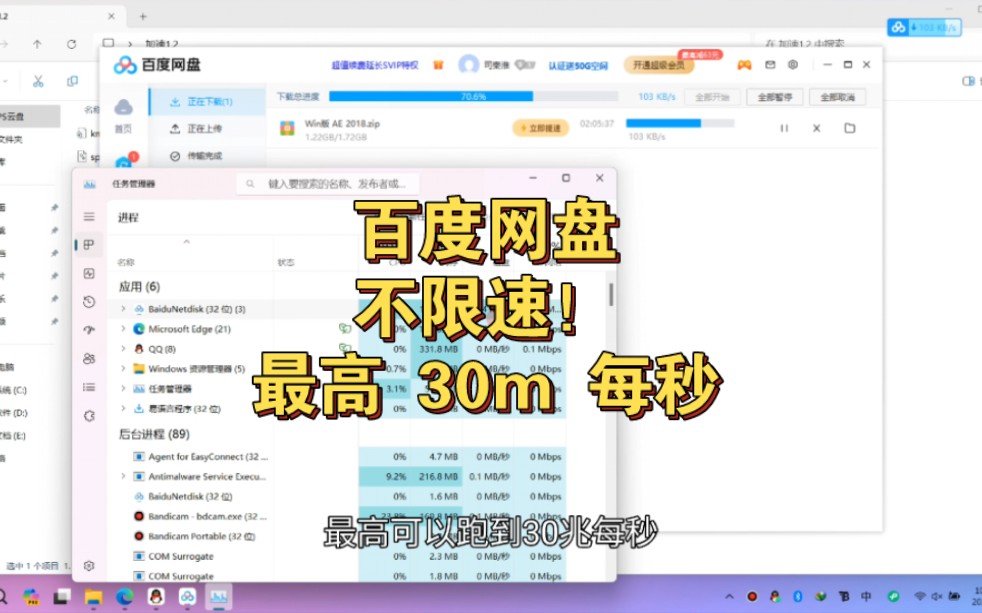Click the floating Baidu speed widget top right

924,28
